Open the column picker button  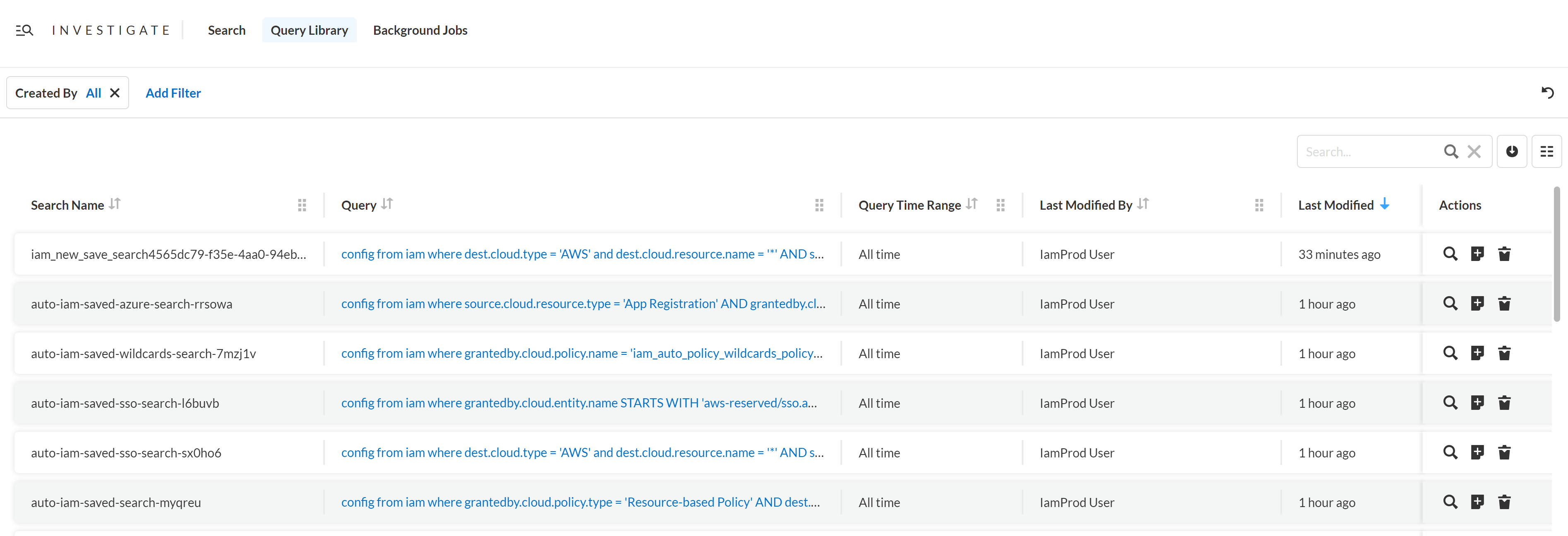point(1547,151)
